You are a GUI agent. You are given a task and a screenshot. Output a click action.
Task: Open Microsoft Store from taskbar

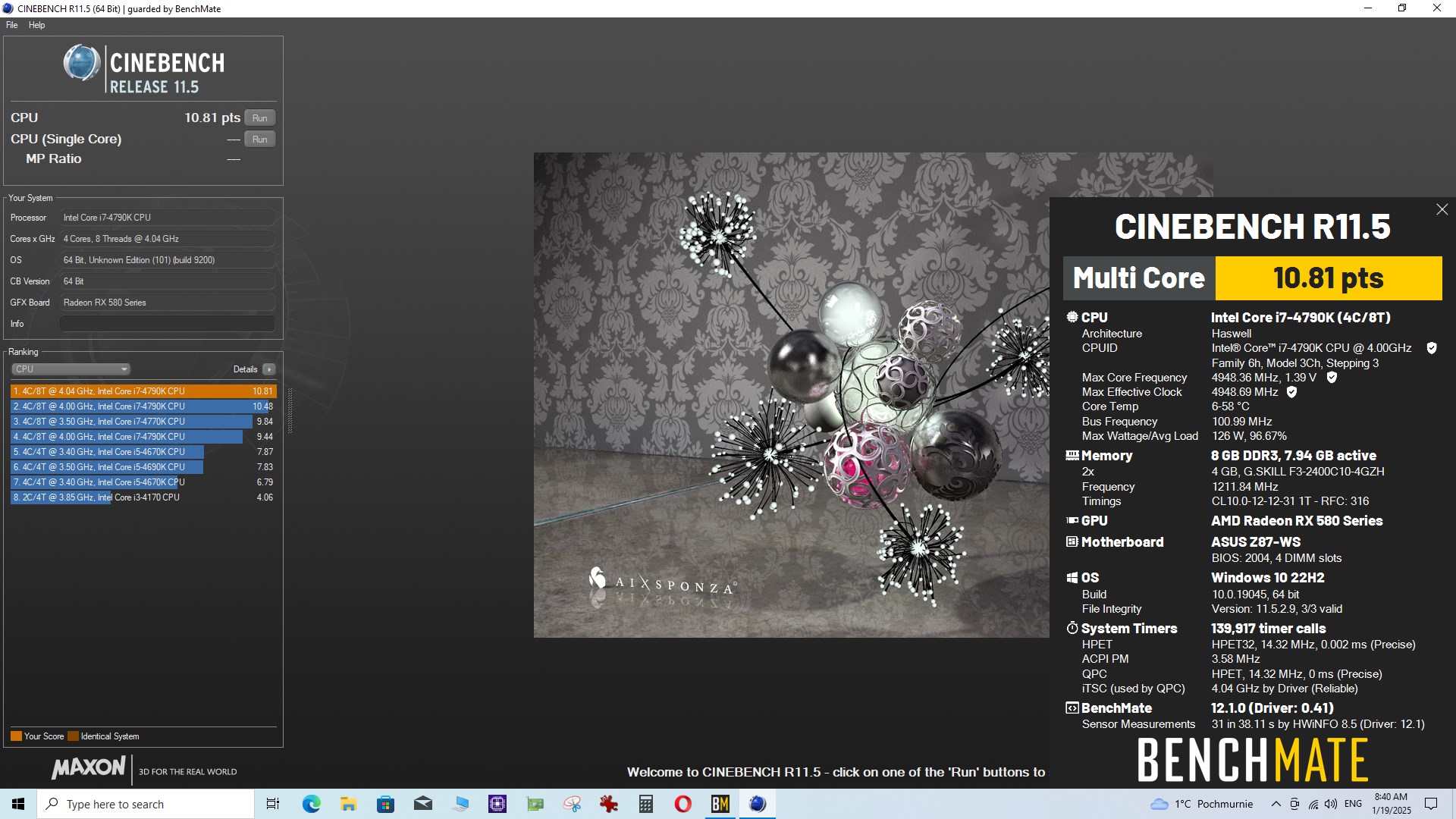tap(385, 804)
